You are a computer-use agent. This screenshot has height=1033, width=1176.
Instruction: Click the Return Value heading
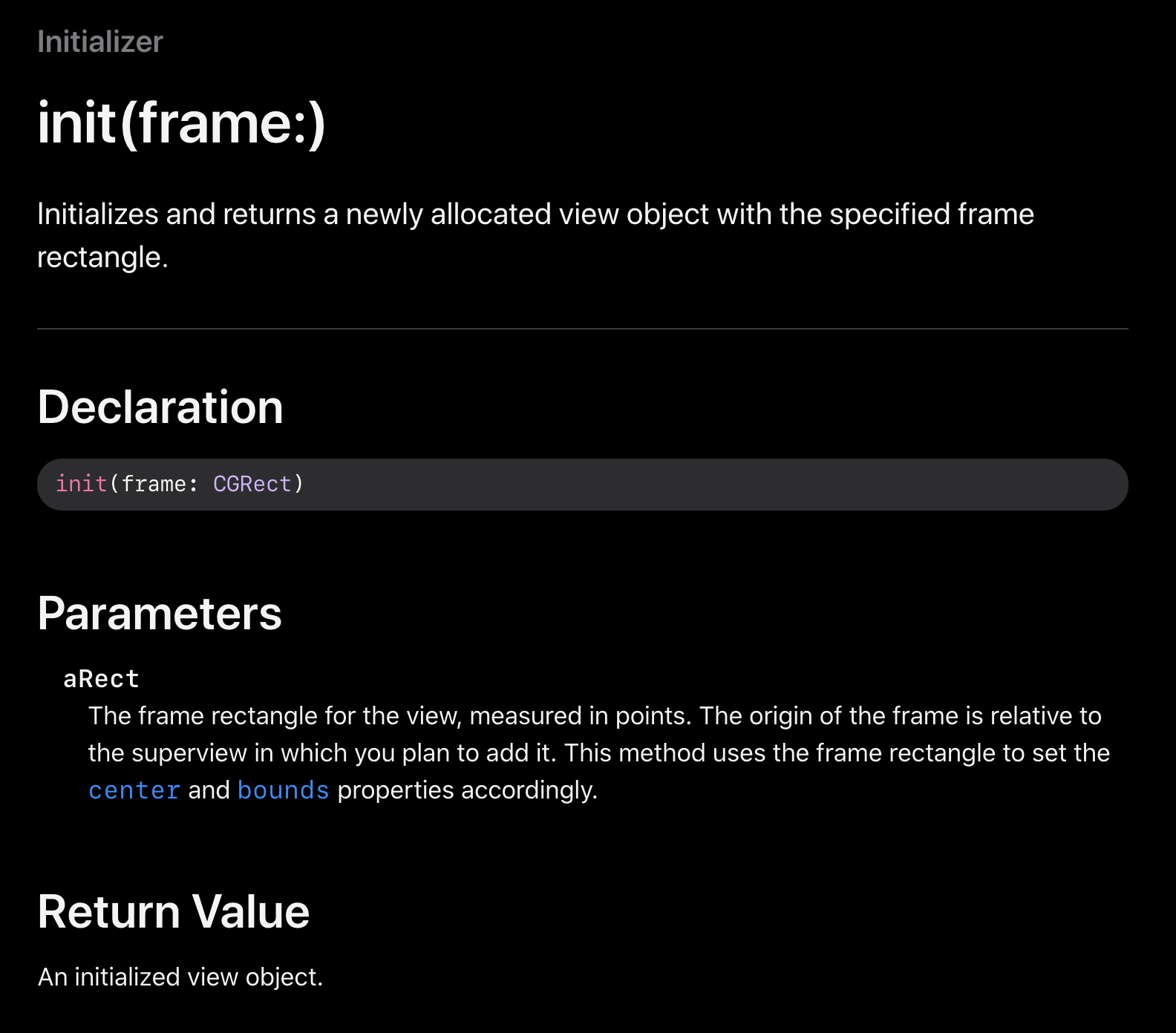(174, 911)
